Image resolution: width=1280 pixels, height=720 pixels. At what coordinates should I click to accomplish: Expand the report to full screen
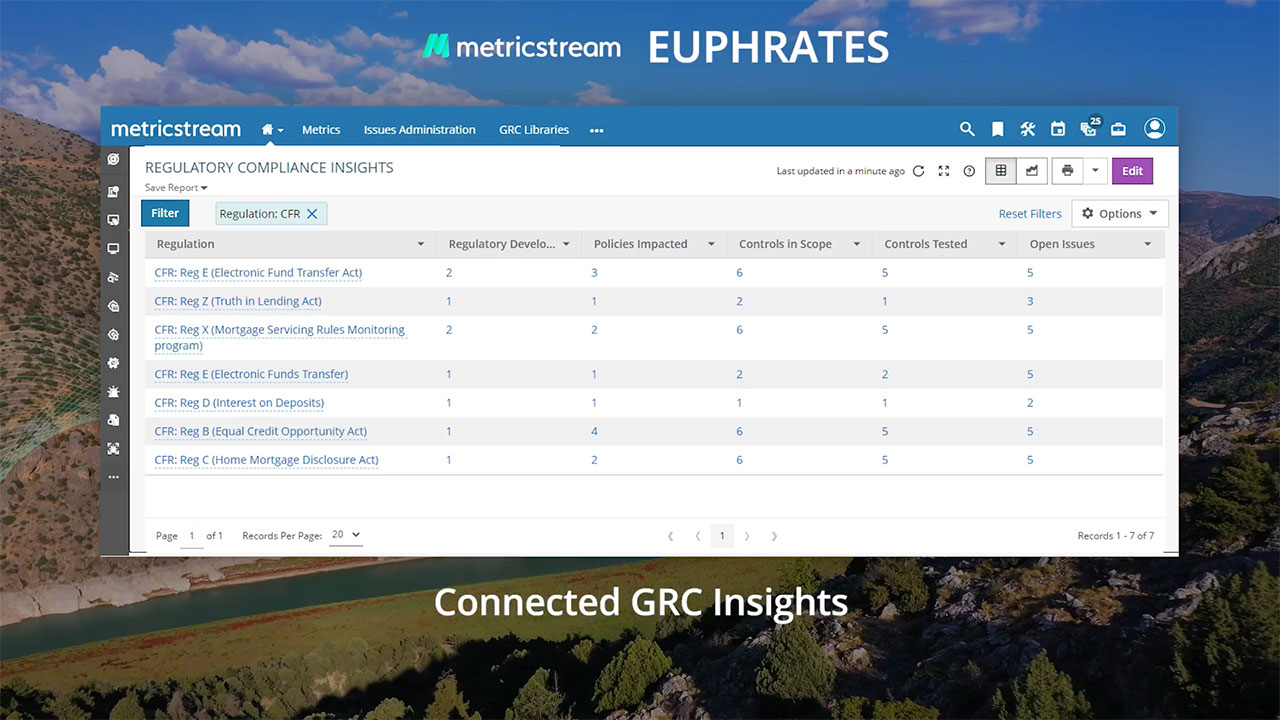pyautogui.click(x=943, y=171)
